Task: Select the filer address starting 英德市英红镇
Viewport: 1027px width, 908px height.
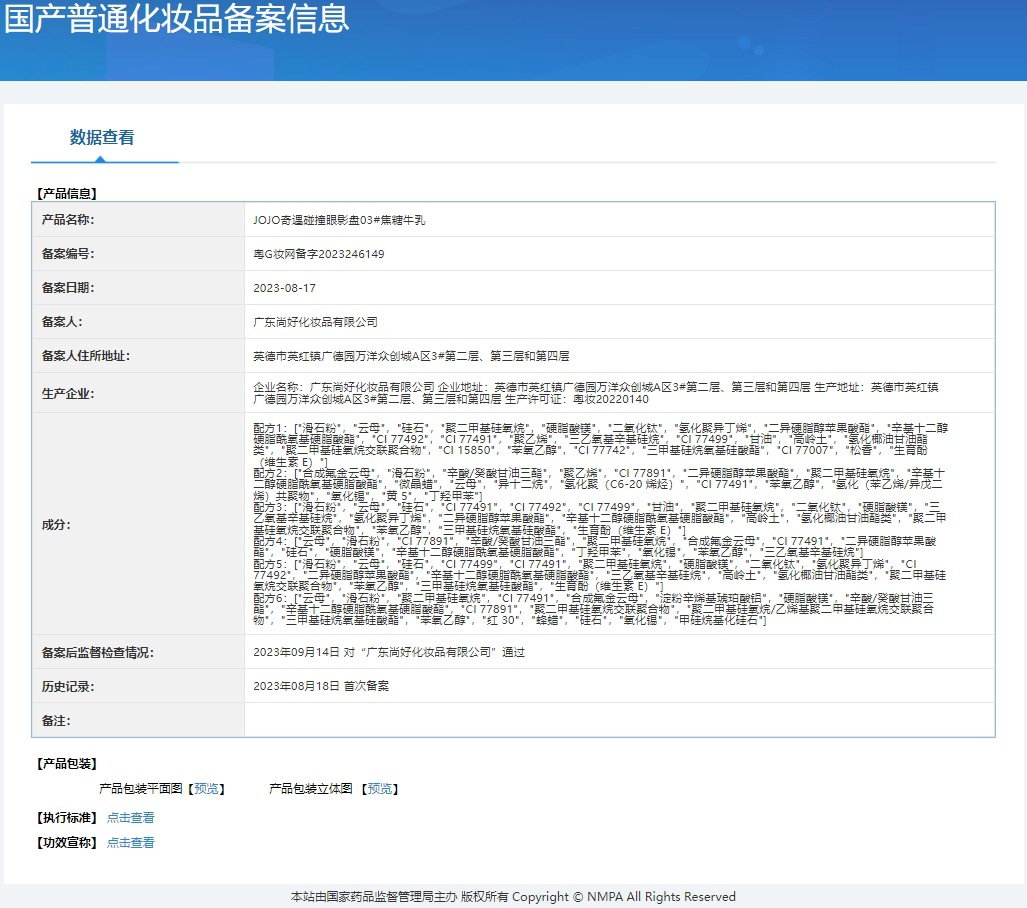Action: coord(411,356)
